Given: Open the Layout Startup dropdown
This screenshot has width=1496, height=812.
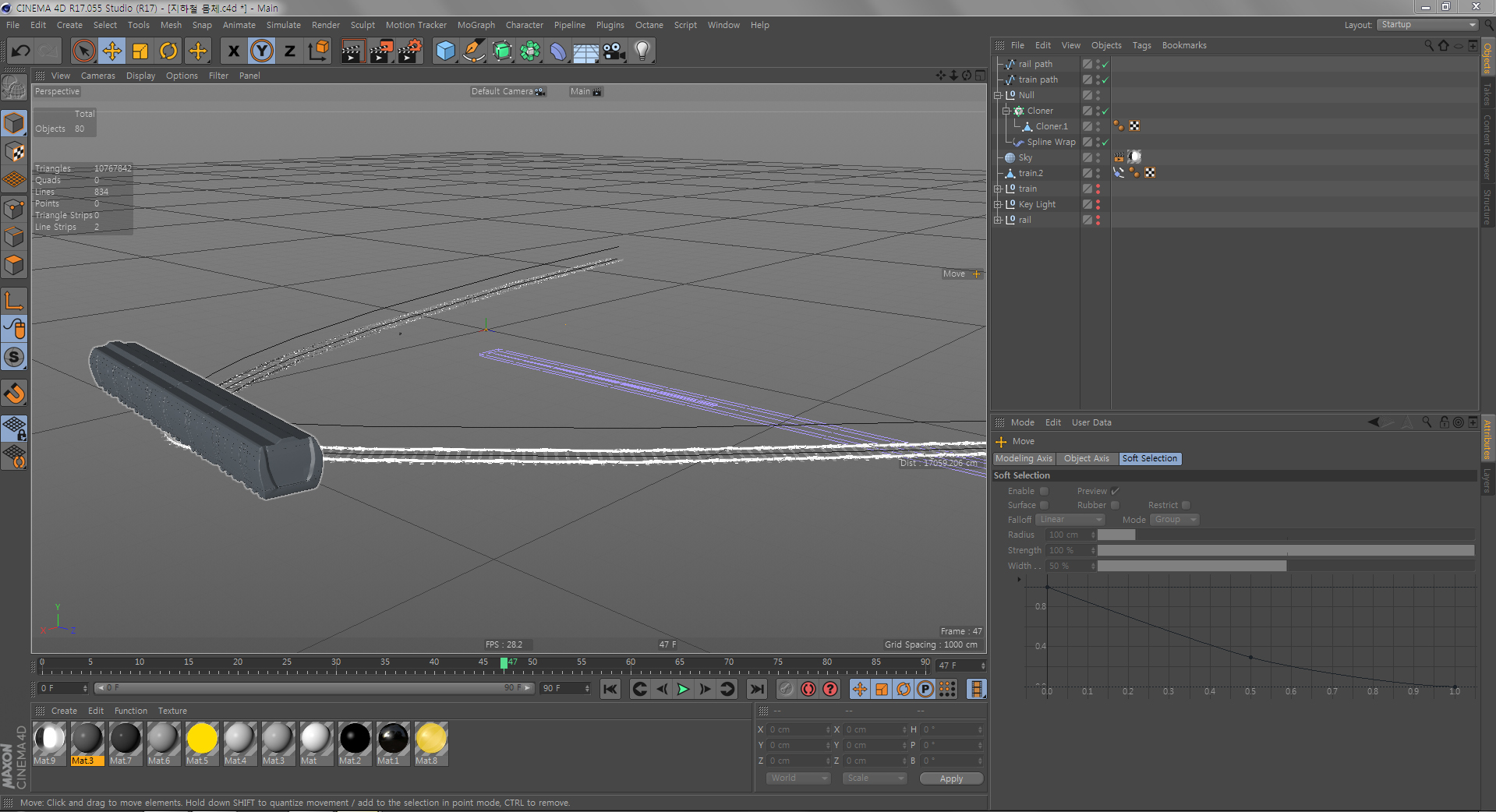Looking at the screenshot, I should coord(1427,25).
